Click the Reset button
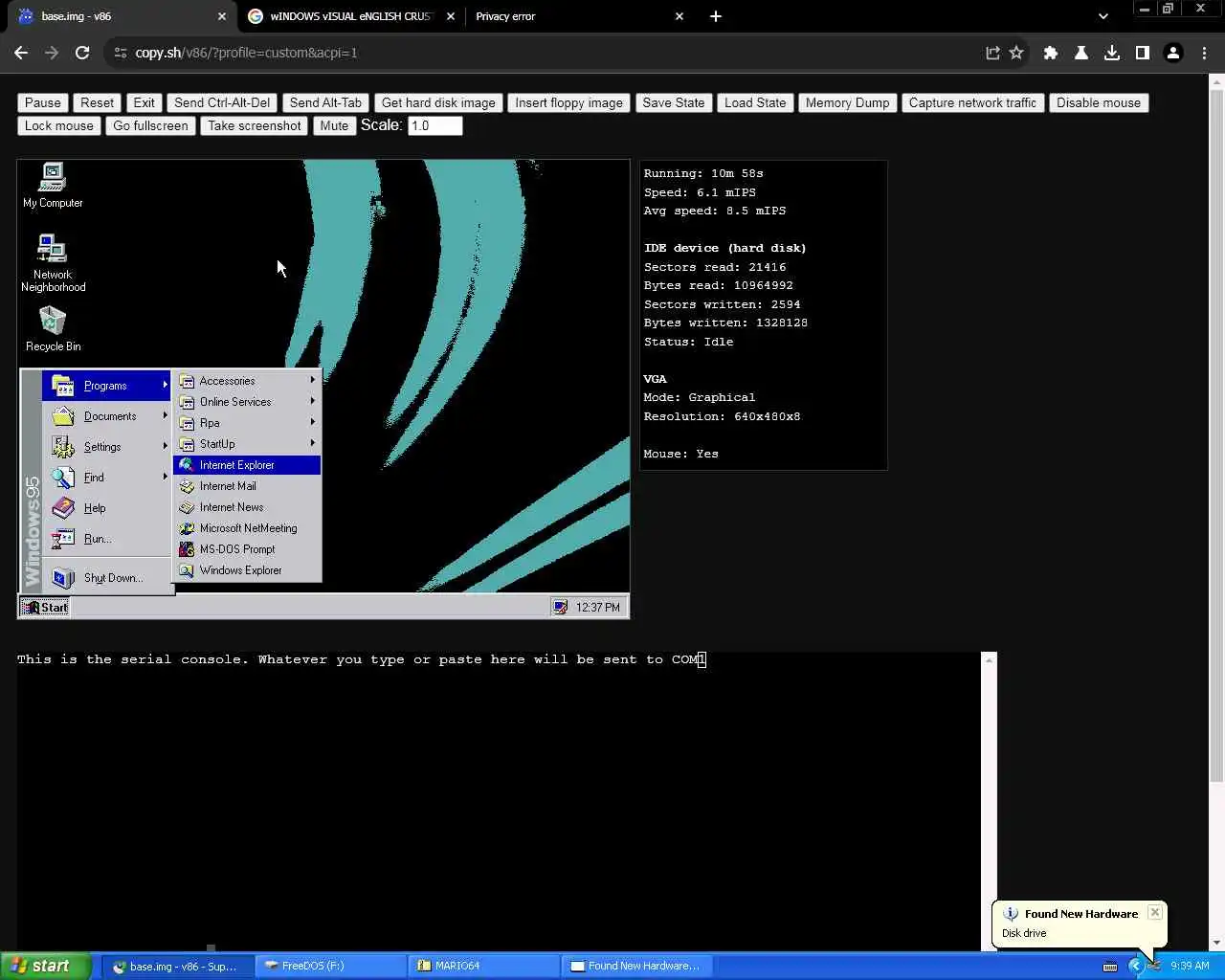Screen dimensions: 1225x980 (97, 102)
